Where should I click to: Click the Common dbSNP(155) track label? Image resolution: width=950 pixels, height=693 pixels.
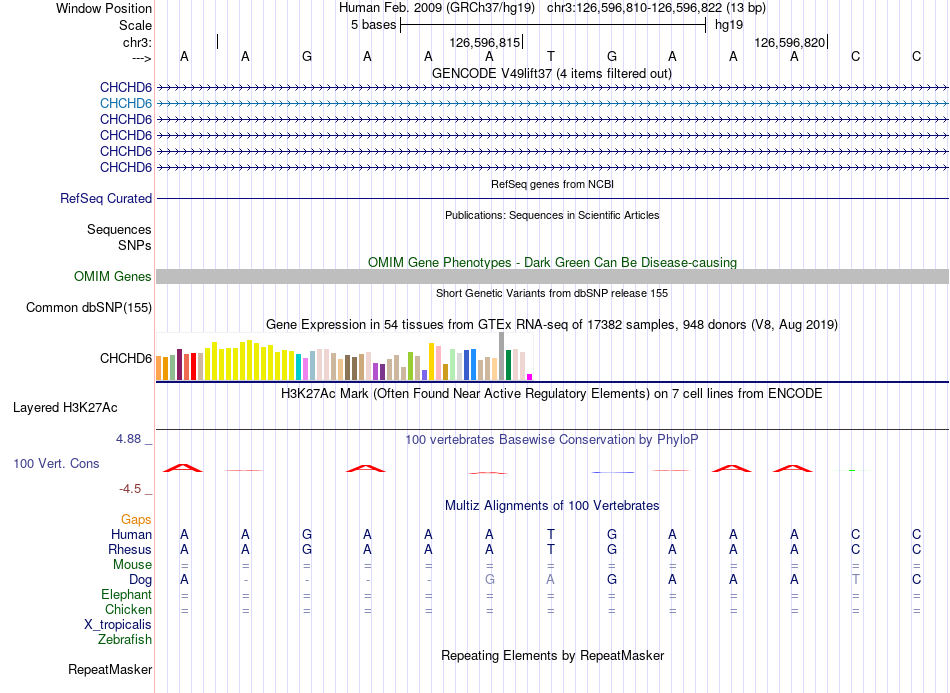point(89,308)
